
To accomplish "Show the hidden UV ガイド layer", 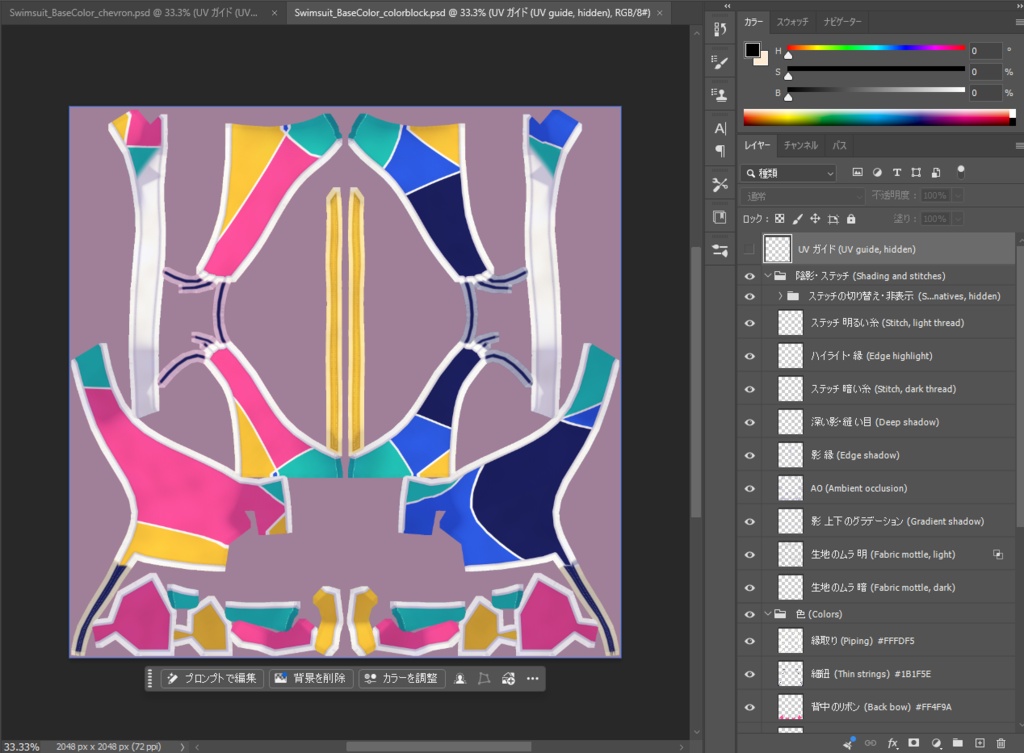I will pos(749,249).
